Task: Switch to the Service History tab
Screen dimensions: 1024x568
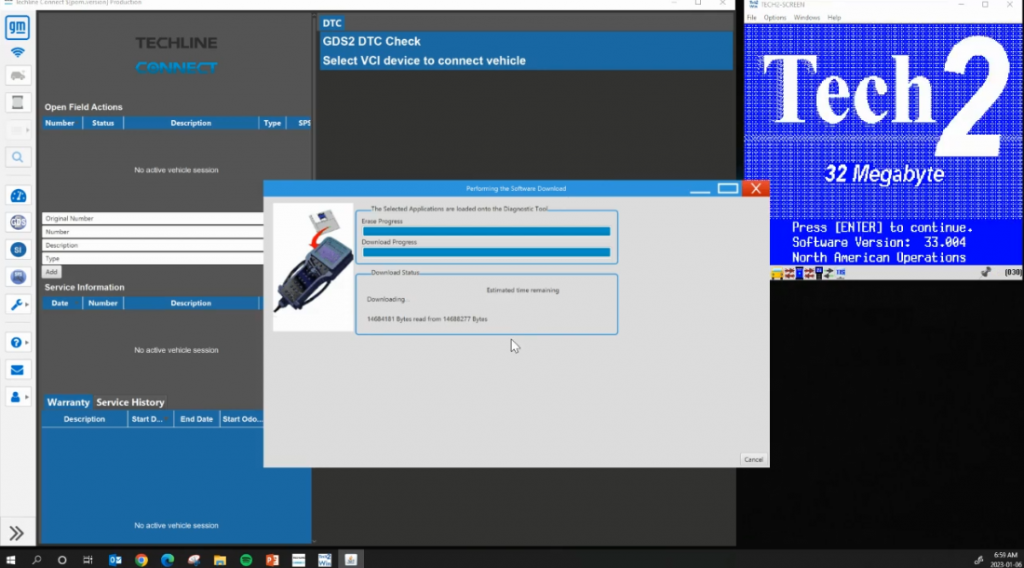Action: 131,402
